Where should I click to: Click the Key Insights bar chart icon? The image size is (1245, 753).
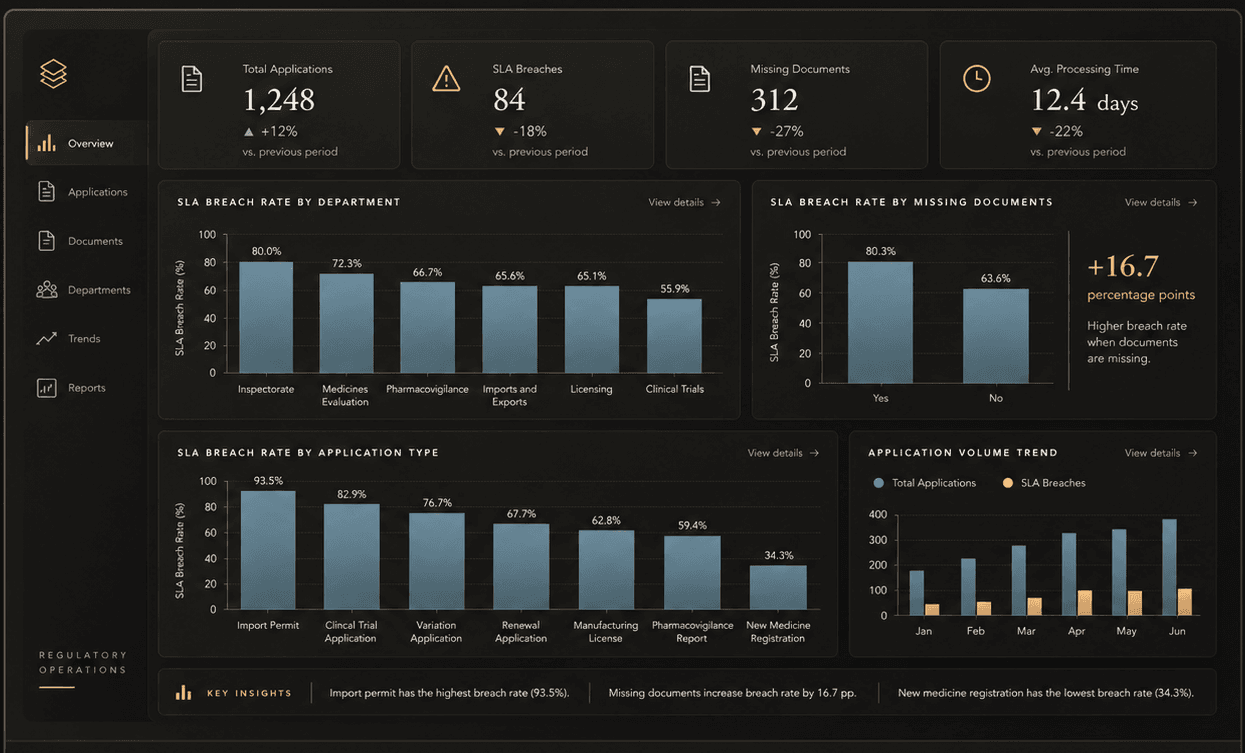click(x=183, y=692)
